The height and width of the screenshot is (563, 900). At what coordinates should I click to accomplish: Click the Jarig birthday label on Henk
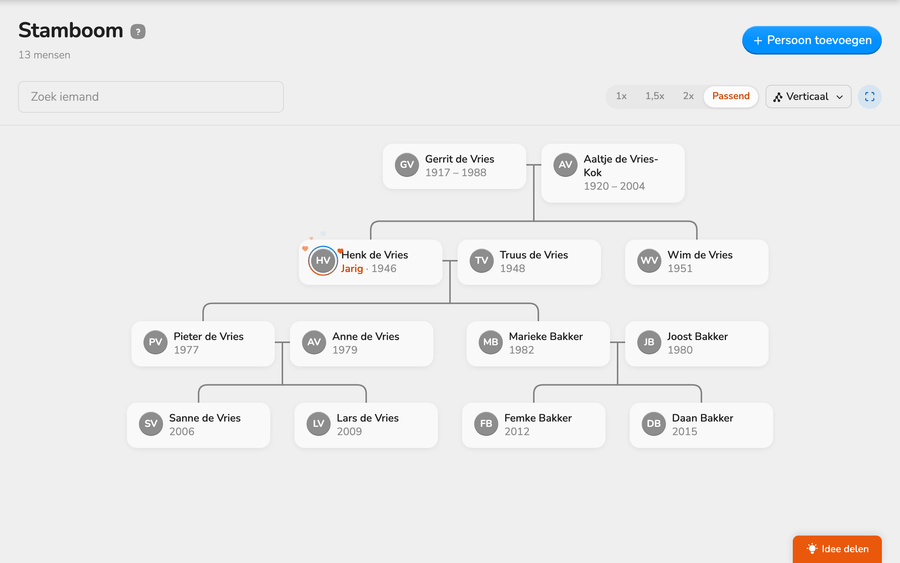click(x=352, y=269)
